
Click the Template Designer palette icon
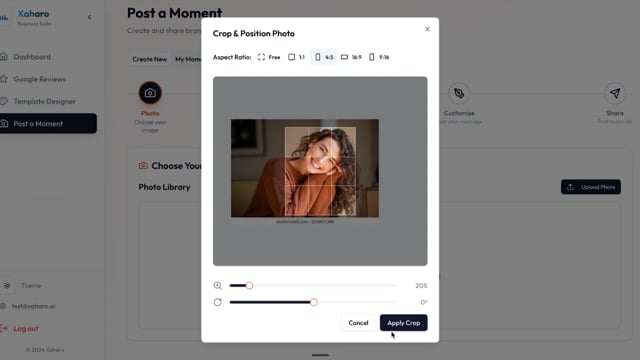coord(4,101)
